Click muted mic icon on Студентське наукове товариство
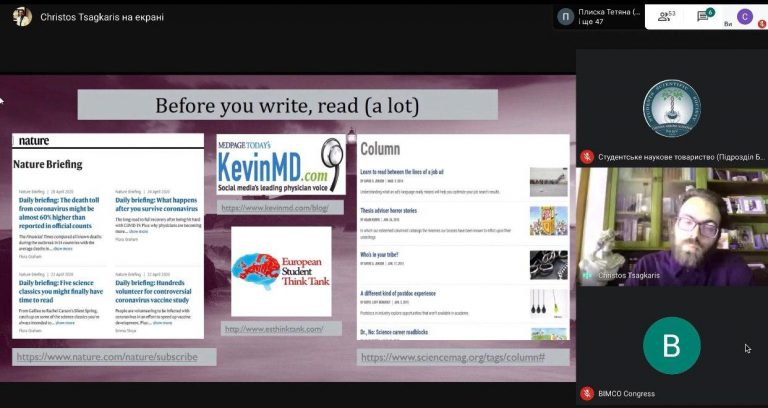Image resolution: width=768 pixels, height=408 pixels. pos(587,156)
